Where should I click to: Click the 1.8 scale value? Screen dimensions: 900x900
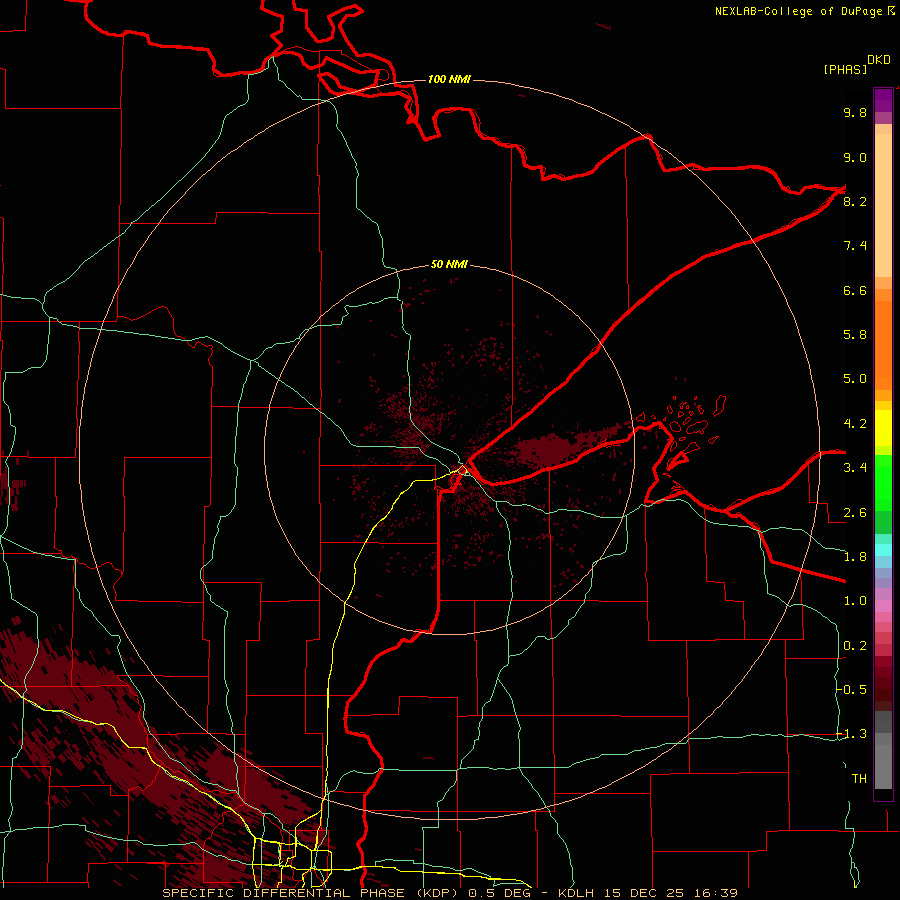[x=855, y=557]
